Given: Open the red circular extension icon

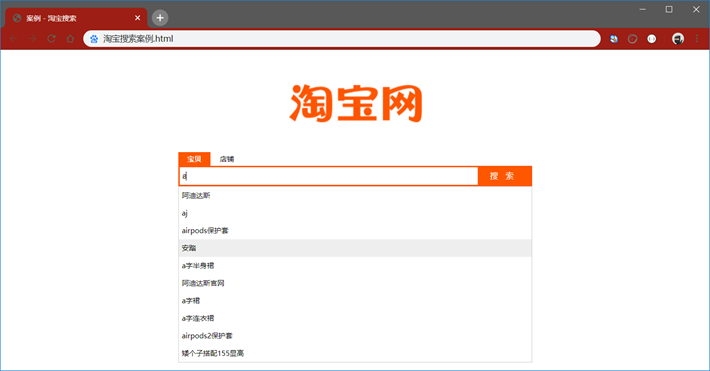Looking at the screenshot, I should click(633, 39).
